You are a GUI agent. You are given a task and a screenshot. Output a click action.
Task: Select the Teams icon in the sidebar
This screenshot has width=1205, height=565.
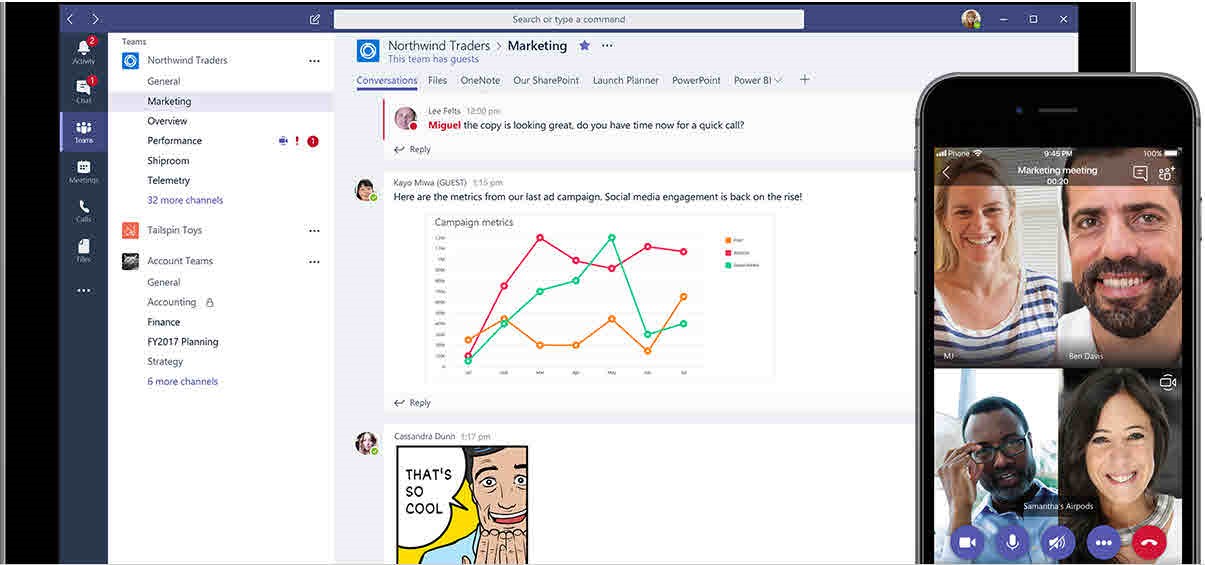[84, 131]
